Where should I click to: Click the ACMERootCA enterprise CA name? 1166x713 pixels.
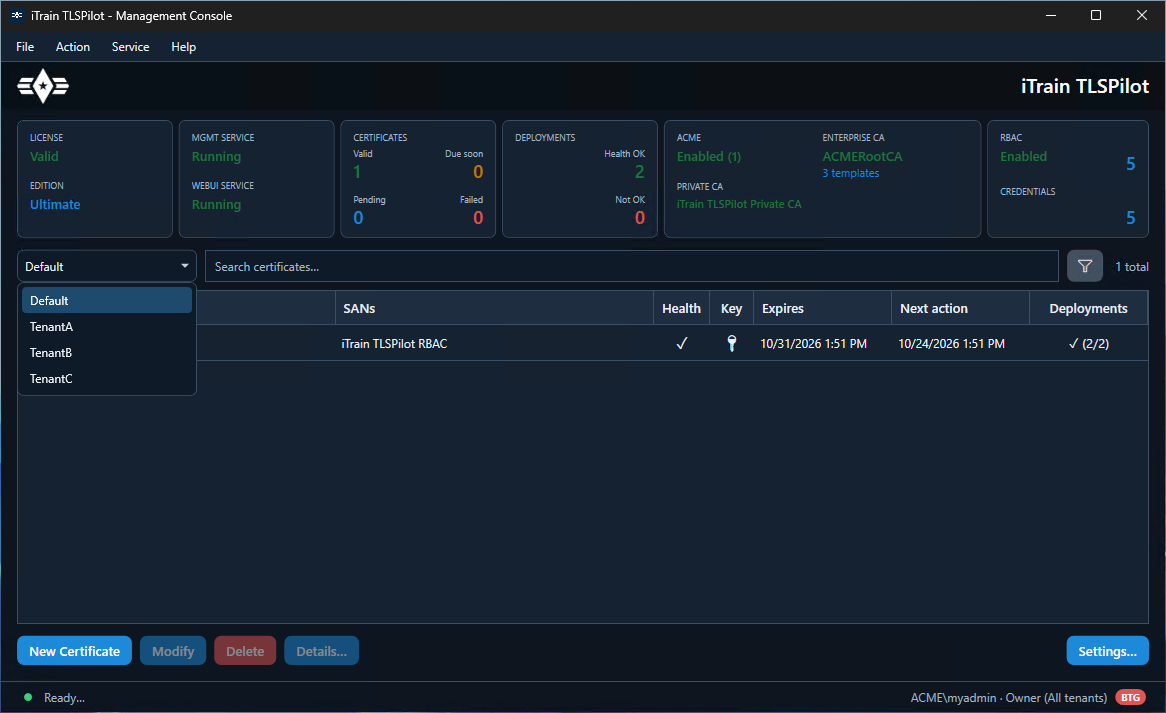[x=862, y=156]
